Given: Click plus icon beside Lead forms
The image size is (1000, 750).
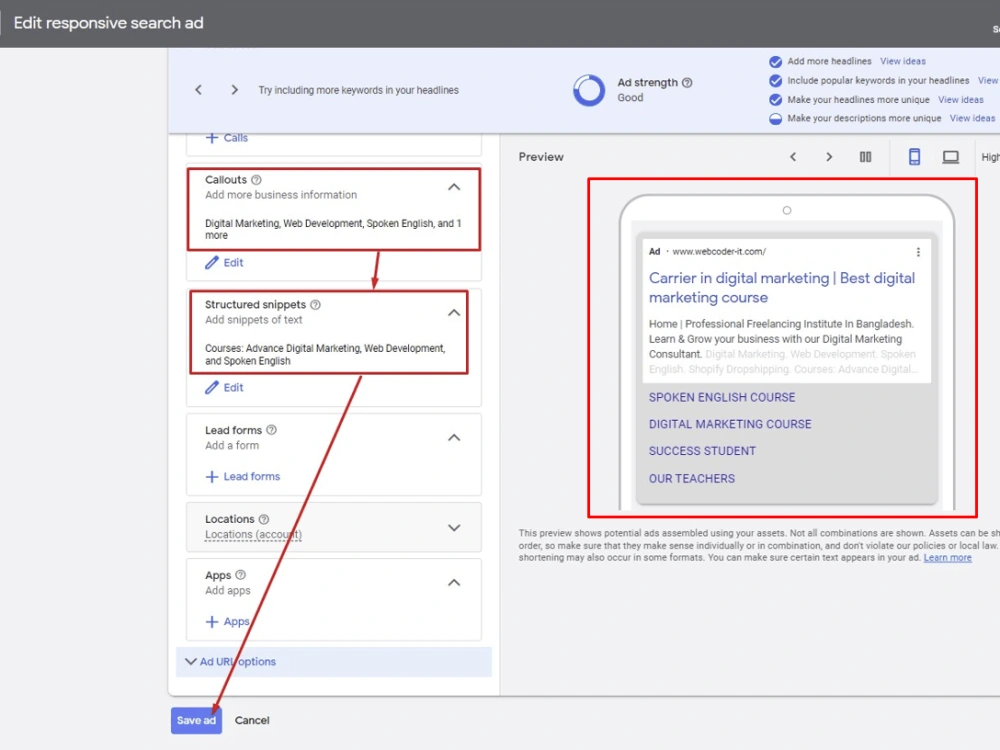Looking at the screenshot, I should point(212,476).
